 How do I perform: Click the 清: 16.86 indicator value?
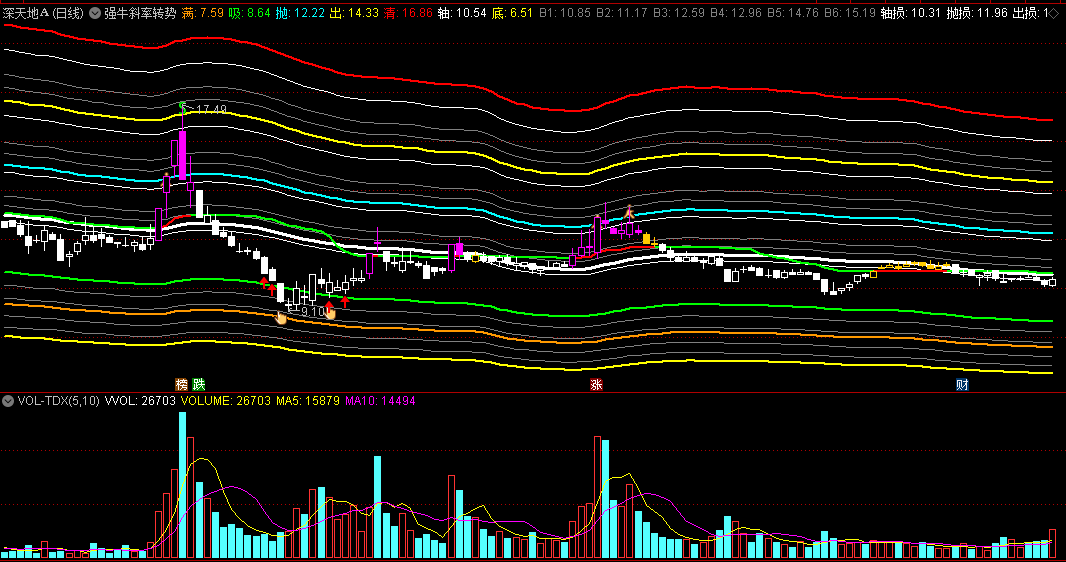(408, 12)
